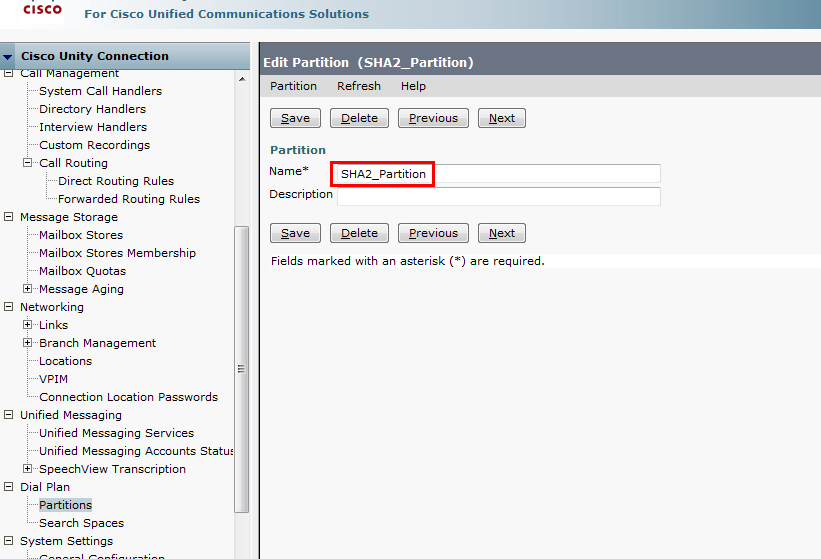Select the SpeechView Transcription tree item

tap(112, 469)
